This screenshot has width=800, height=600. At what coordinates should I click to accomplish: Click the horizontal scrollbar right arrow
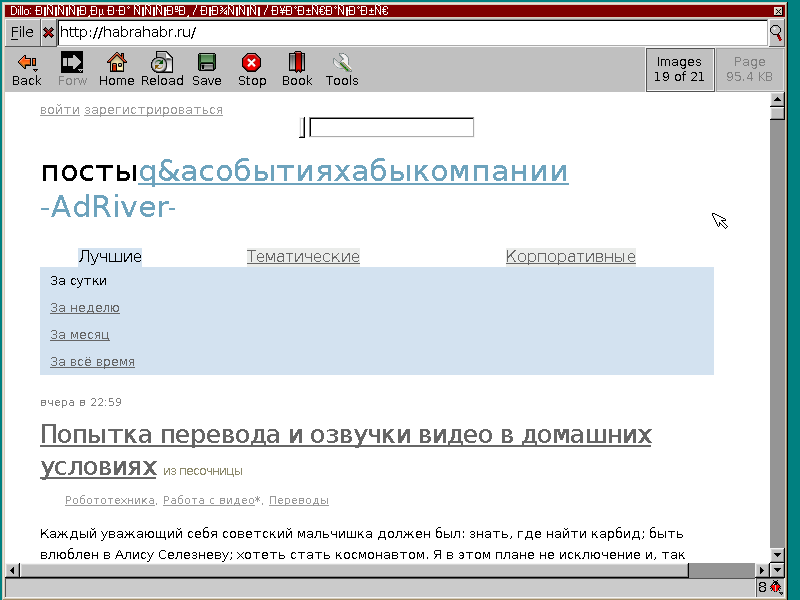[762, 570]
